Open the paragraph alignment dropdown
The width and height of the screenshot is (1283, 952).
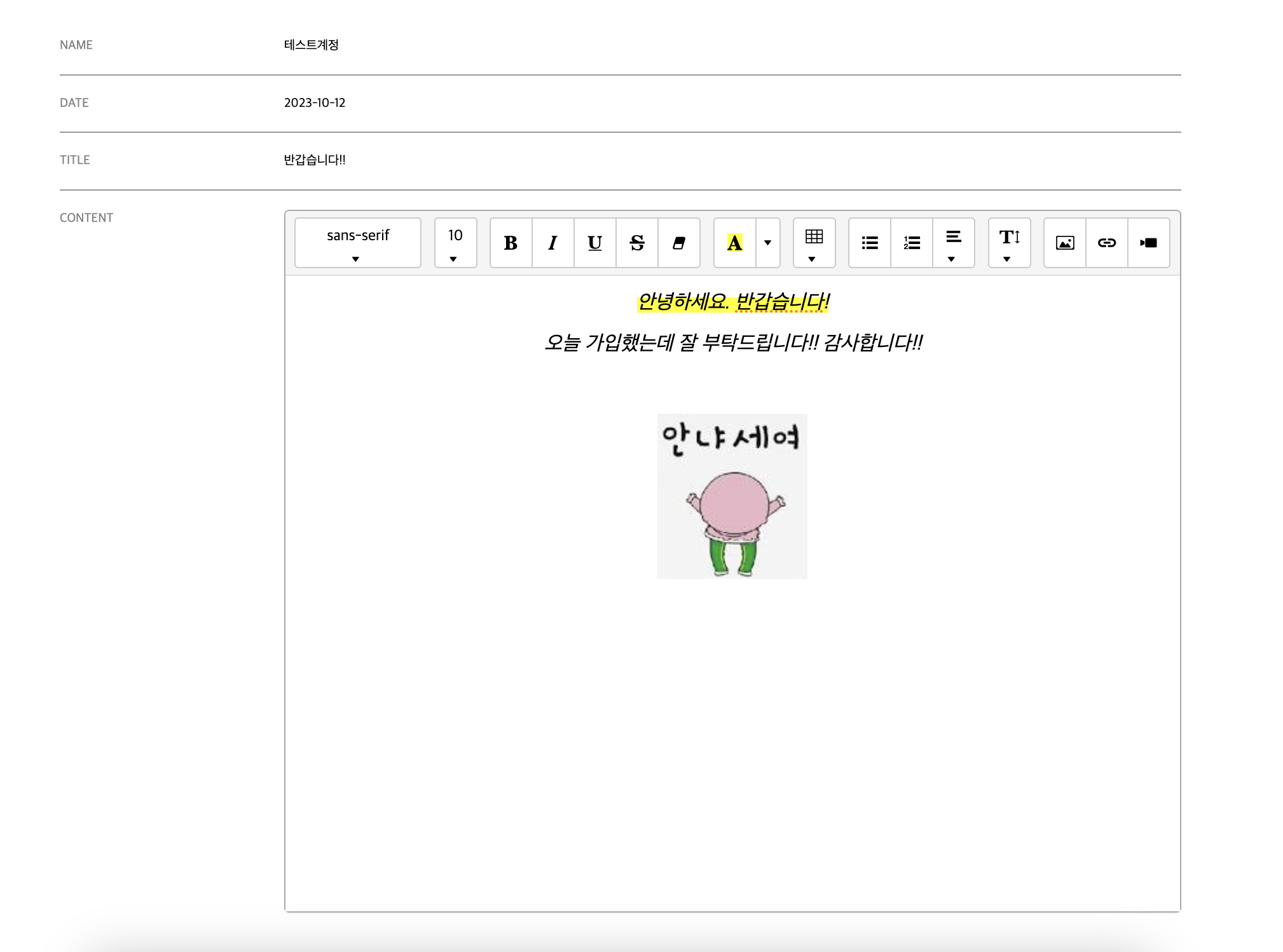click(x=952, y=243)
